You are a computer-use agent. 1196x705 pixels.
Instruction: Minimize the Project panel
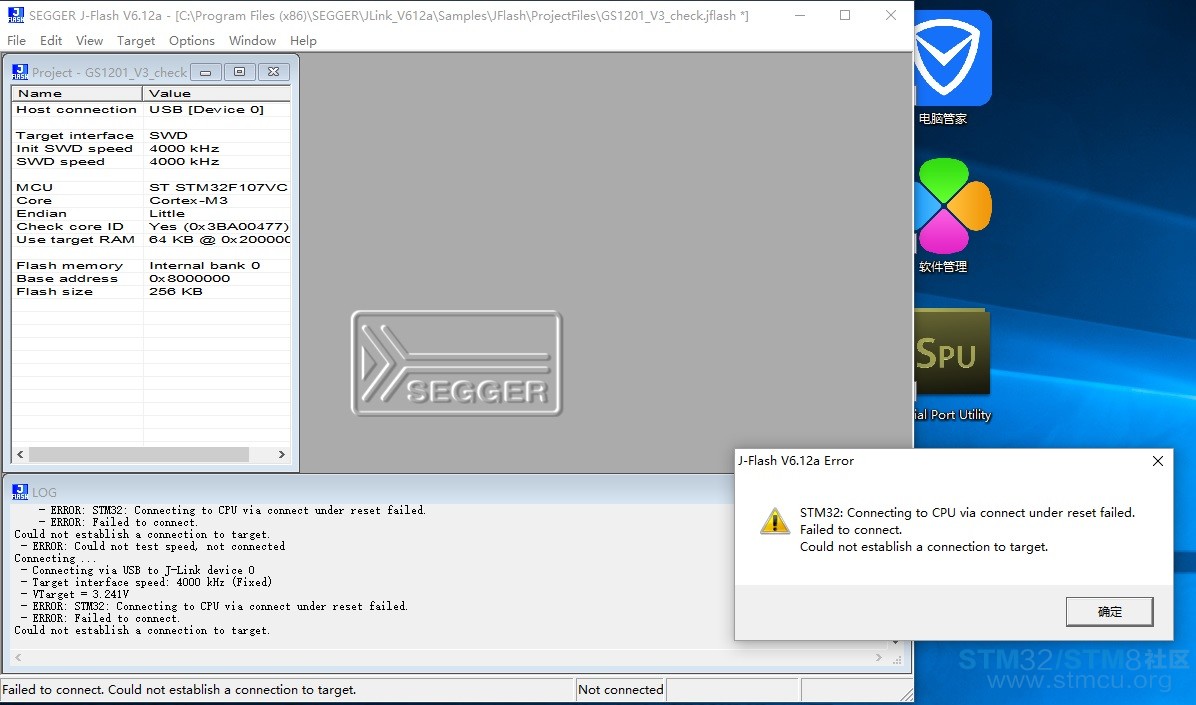point(205,72)
